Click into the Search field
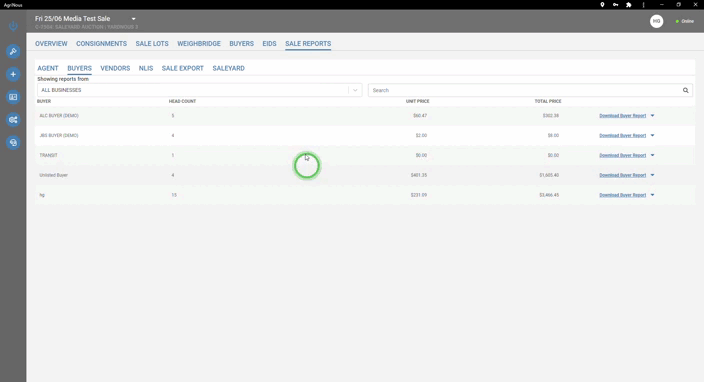 tap(524, 90)
